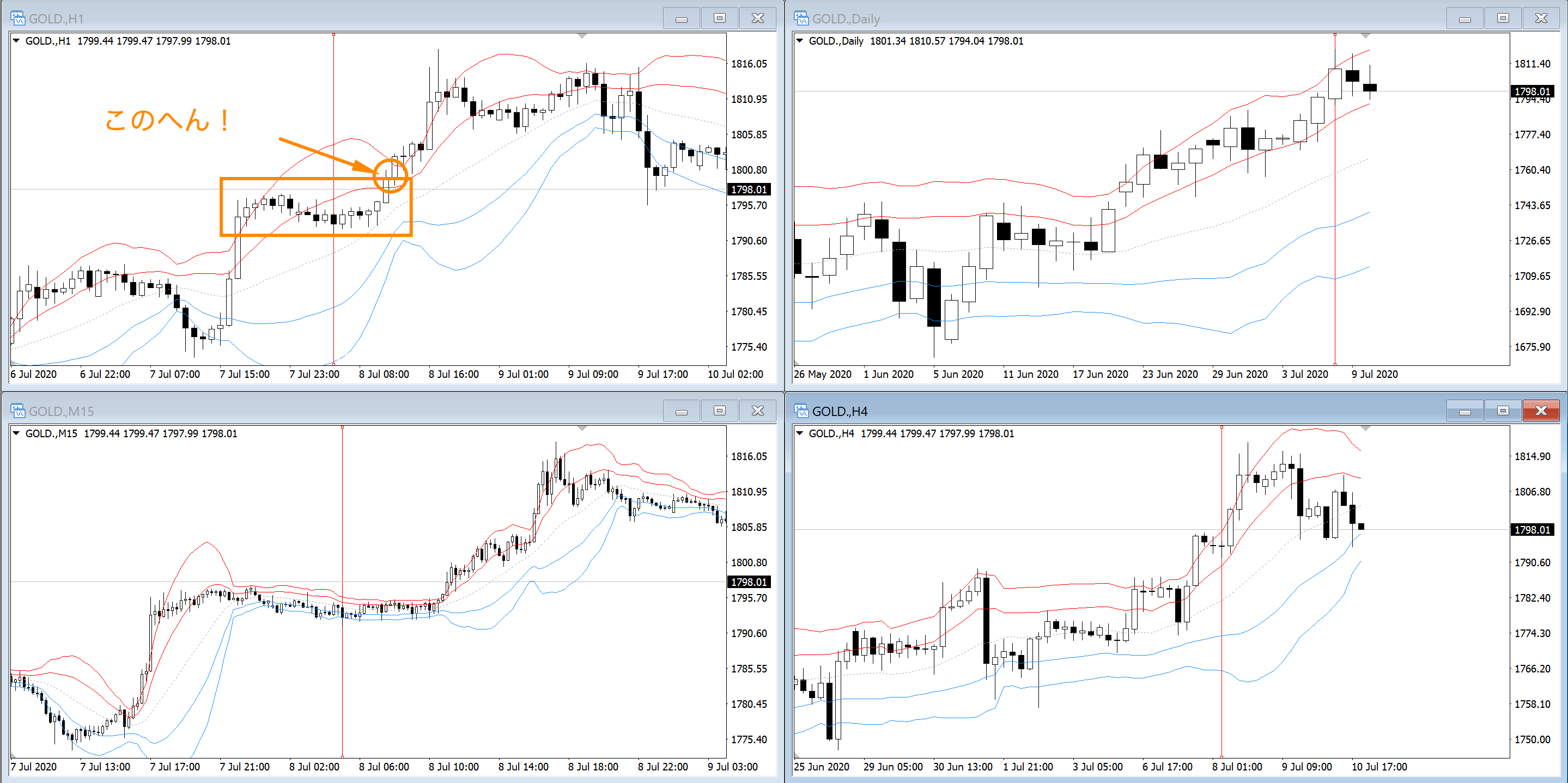The image size is (1568, 783).
Task: Click the 8 Jul 08:00 label on H1 time axis
Action: tap(384, 374)
